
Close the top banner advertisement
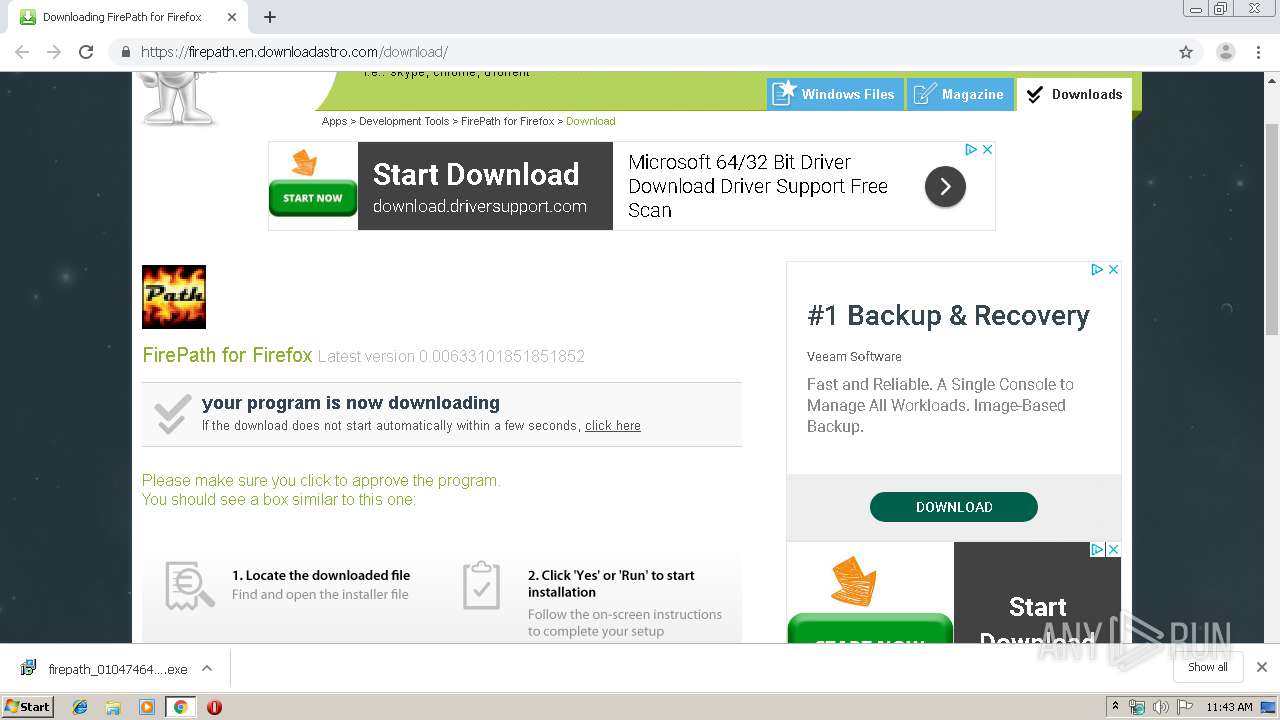987,149
